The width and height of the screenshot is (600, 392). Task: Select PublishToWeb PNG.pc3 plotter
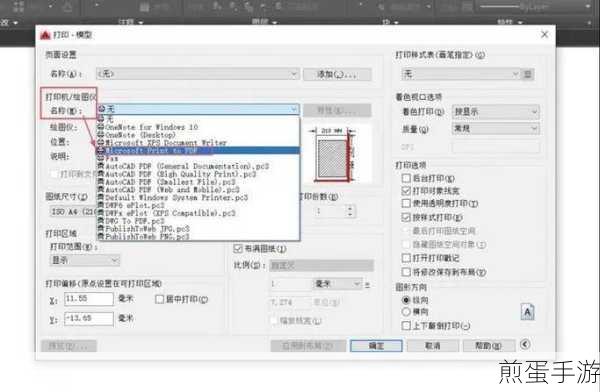tap(197, 236)
